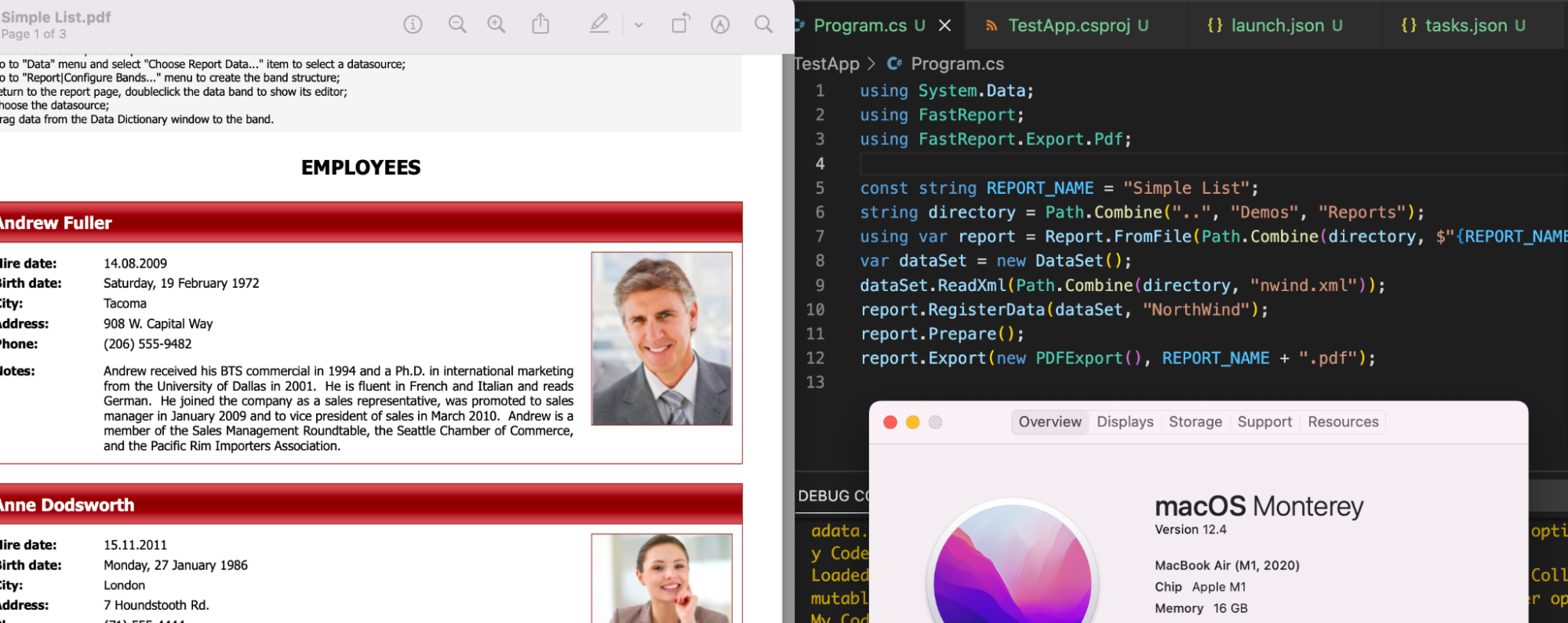This screenshot has width=1568, height=623.
Task: Search the PDF with magnifier icon
Action: tap(763, 24)
